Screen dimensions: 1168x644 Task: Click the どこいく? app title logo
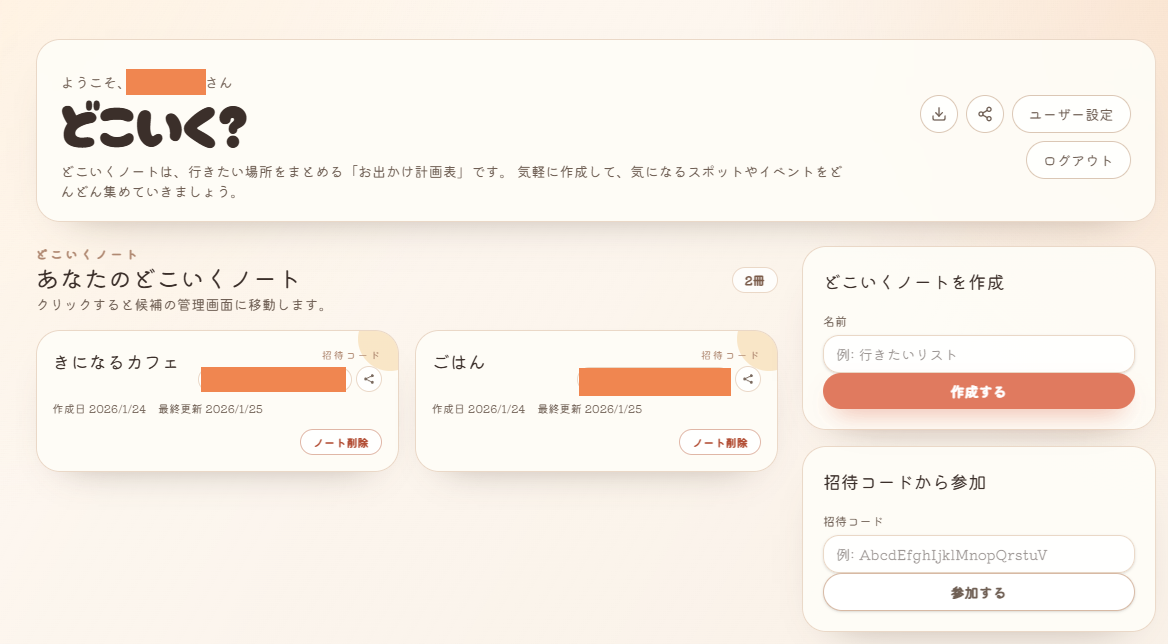153,127
